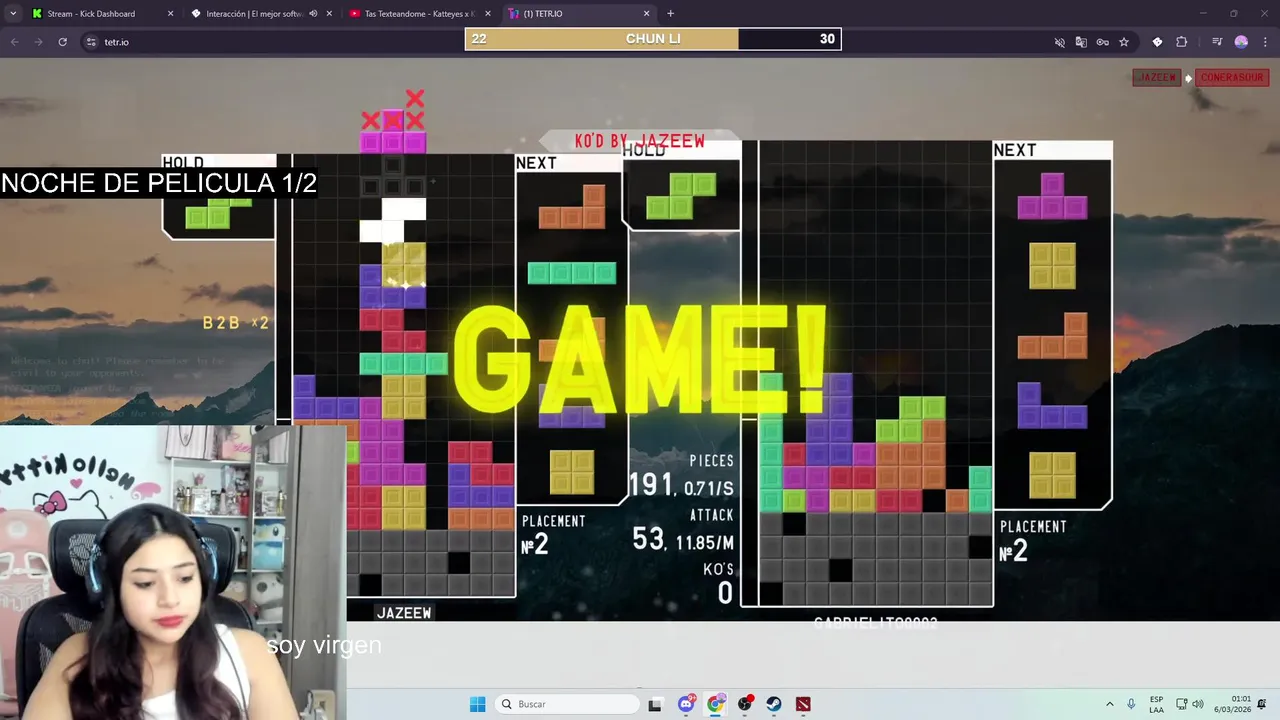Image resolution: width=1280 pixels, height=720 pixels.
Task: Open Chrome tab search dropdown
Action: 12,14
